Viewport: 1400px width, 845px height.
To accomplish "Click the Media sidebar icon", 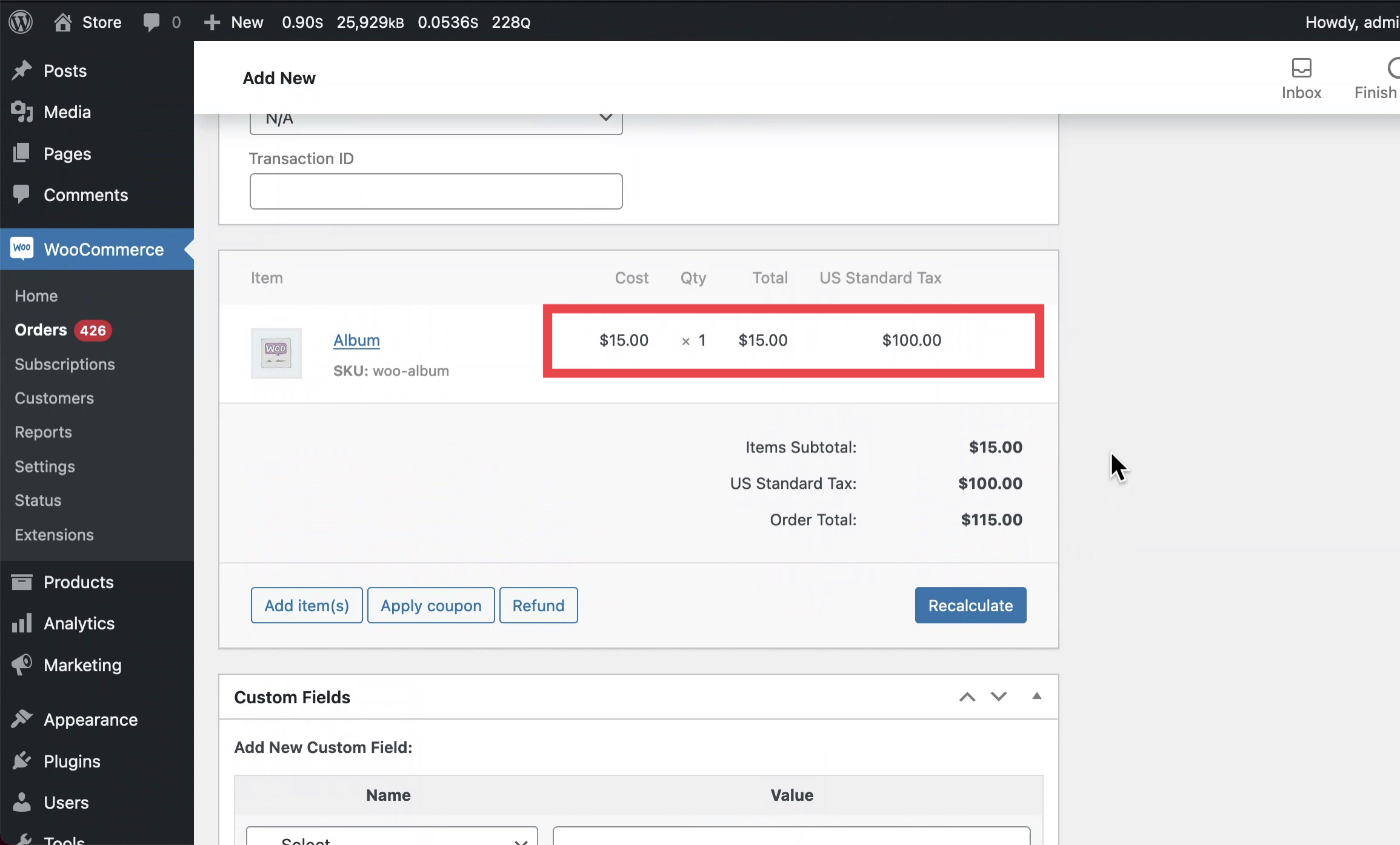I will point(22,112).
